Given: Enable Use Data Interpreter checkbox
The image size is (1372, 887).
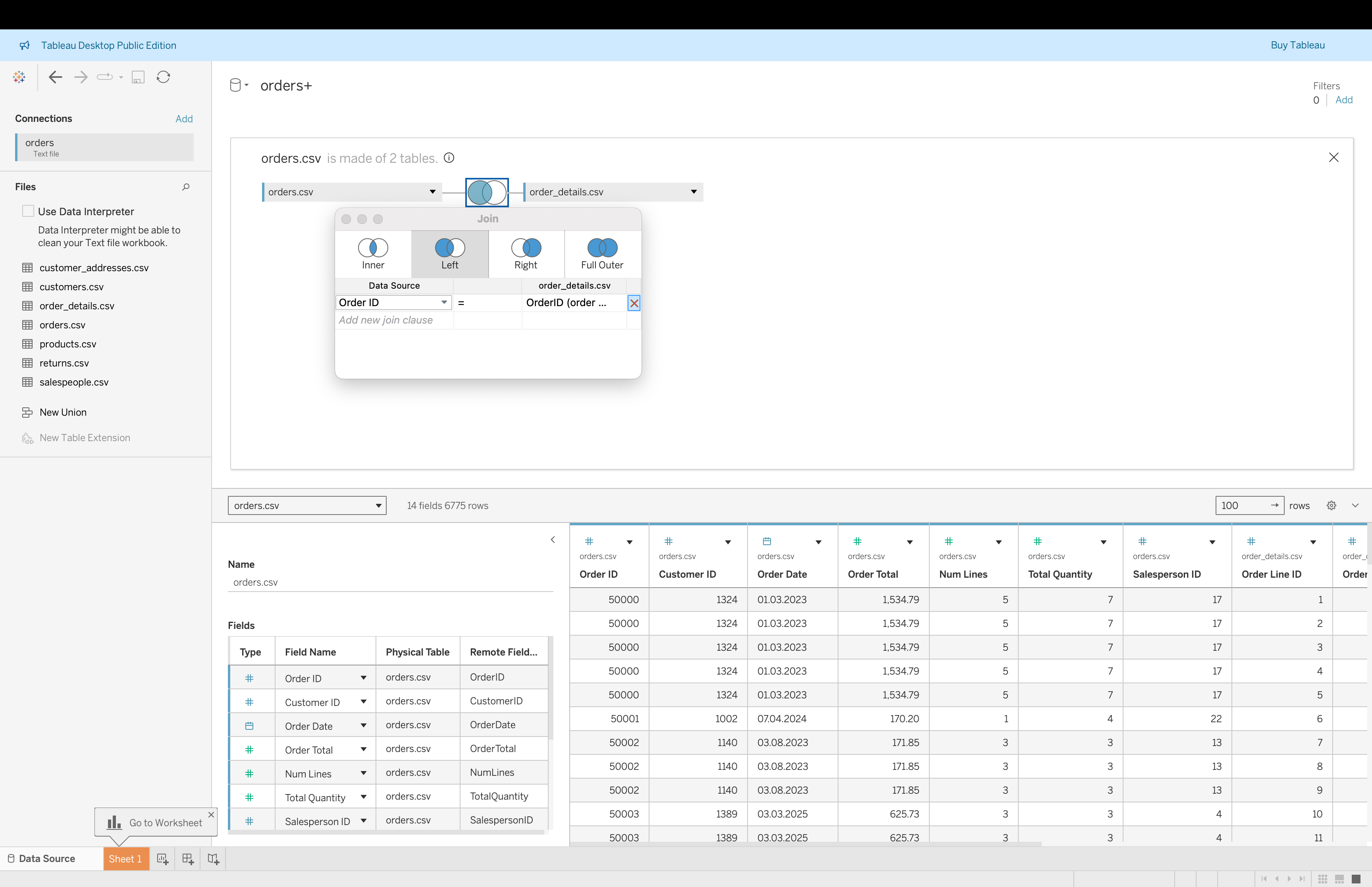Looking at the screenshot, I should [28, 211].
